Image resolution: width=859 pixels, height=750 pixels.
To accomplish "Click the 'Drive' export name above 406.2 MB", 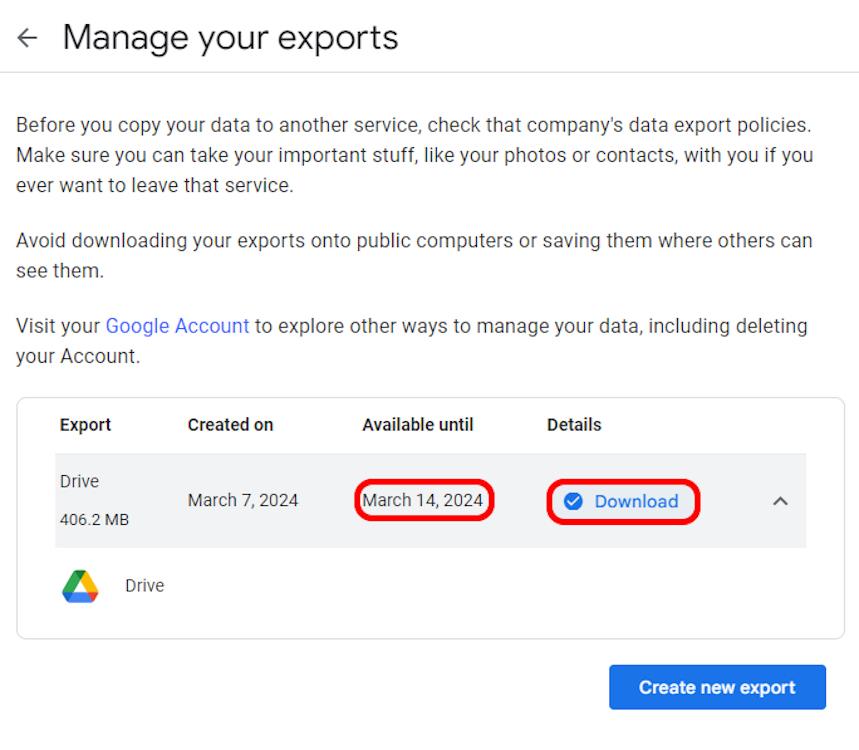I will pos(79,481).
